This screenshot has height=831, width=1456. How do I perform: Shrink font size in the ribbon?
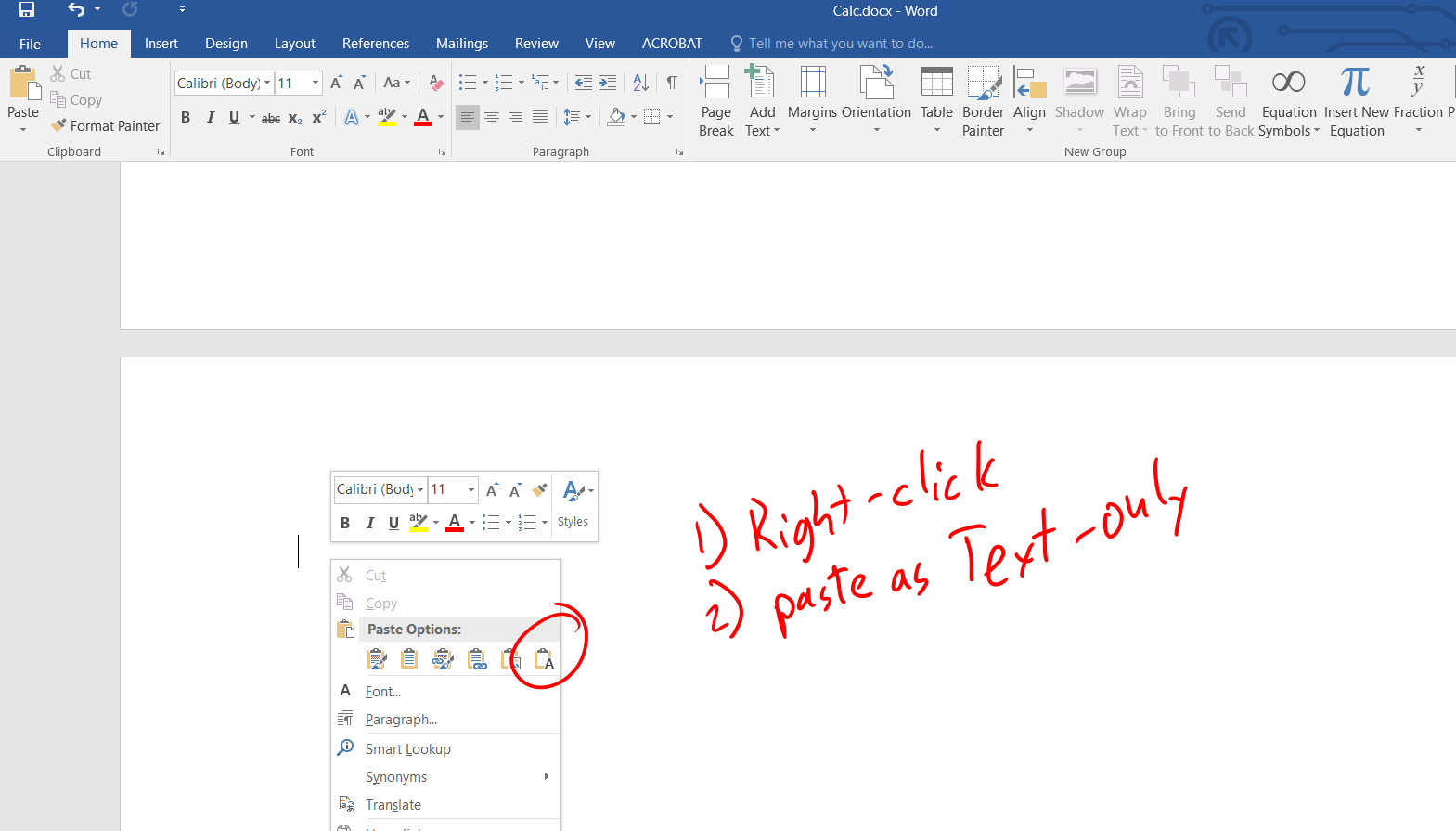(x=359, y=83)
